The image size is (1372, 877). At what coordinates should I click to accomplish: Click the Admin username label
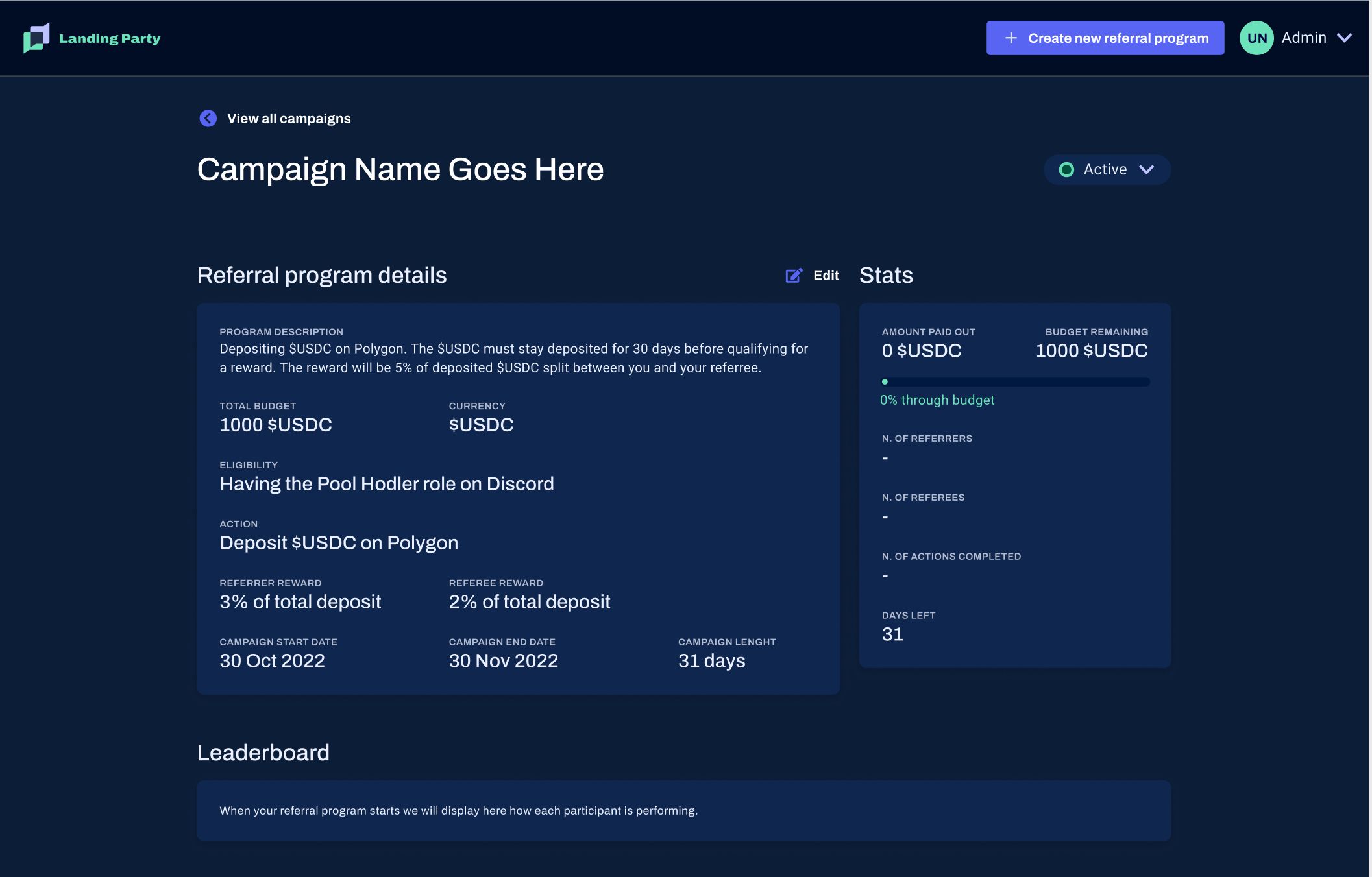point(1304,38)
